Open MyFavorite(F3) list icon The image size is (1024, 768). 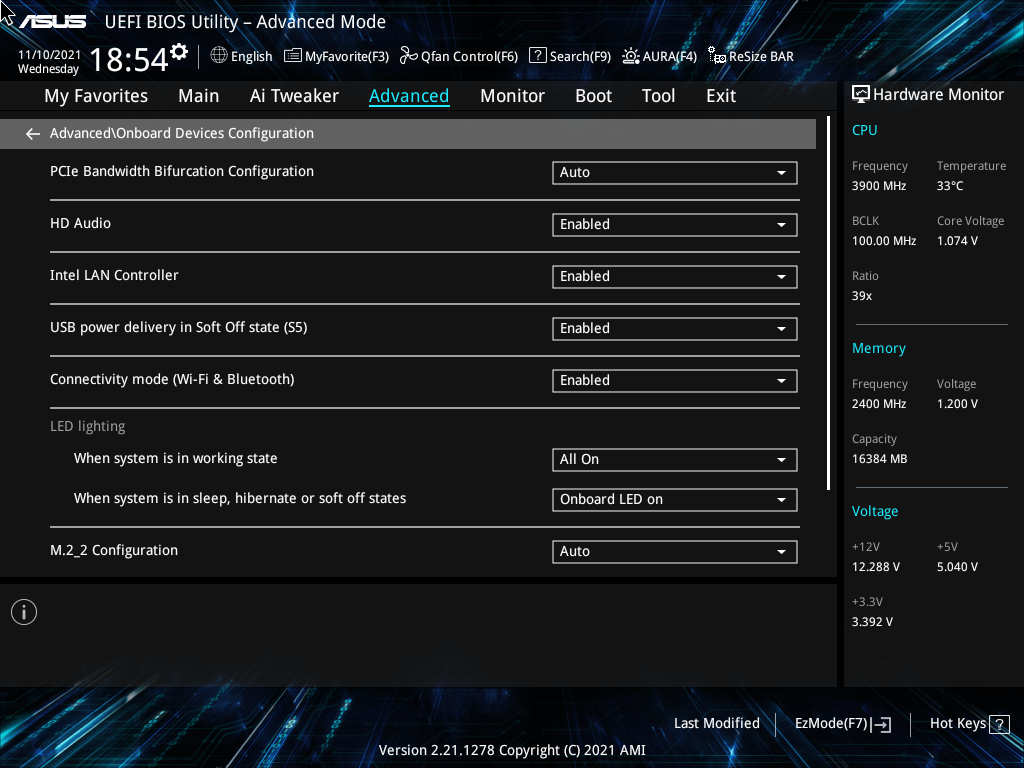(293, 56)
